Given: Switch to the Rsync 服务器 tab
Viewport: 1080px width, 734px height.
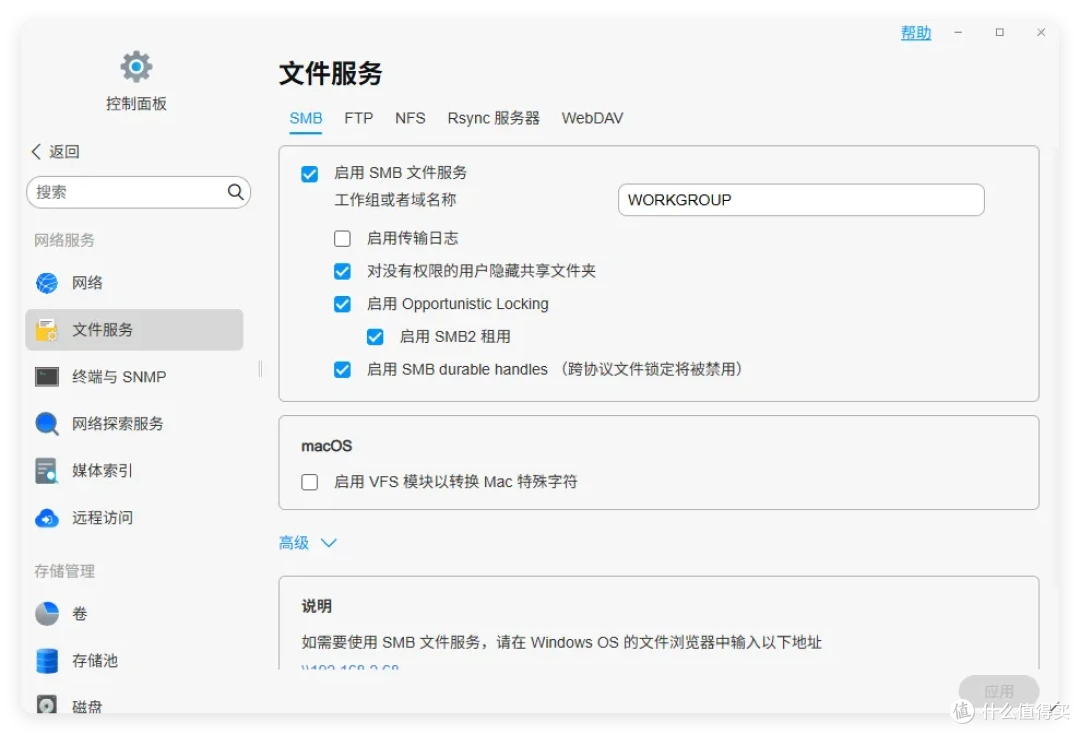Looking at the screenshot, I should pos(493,118).
